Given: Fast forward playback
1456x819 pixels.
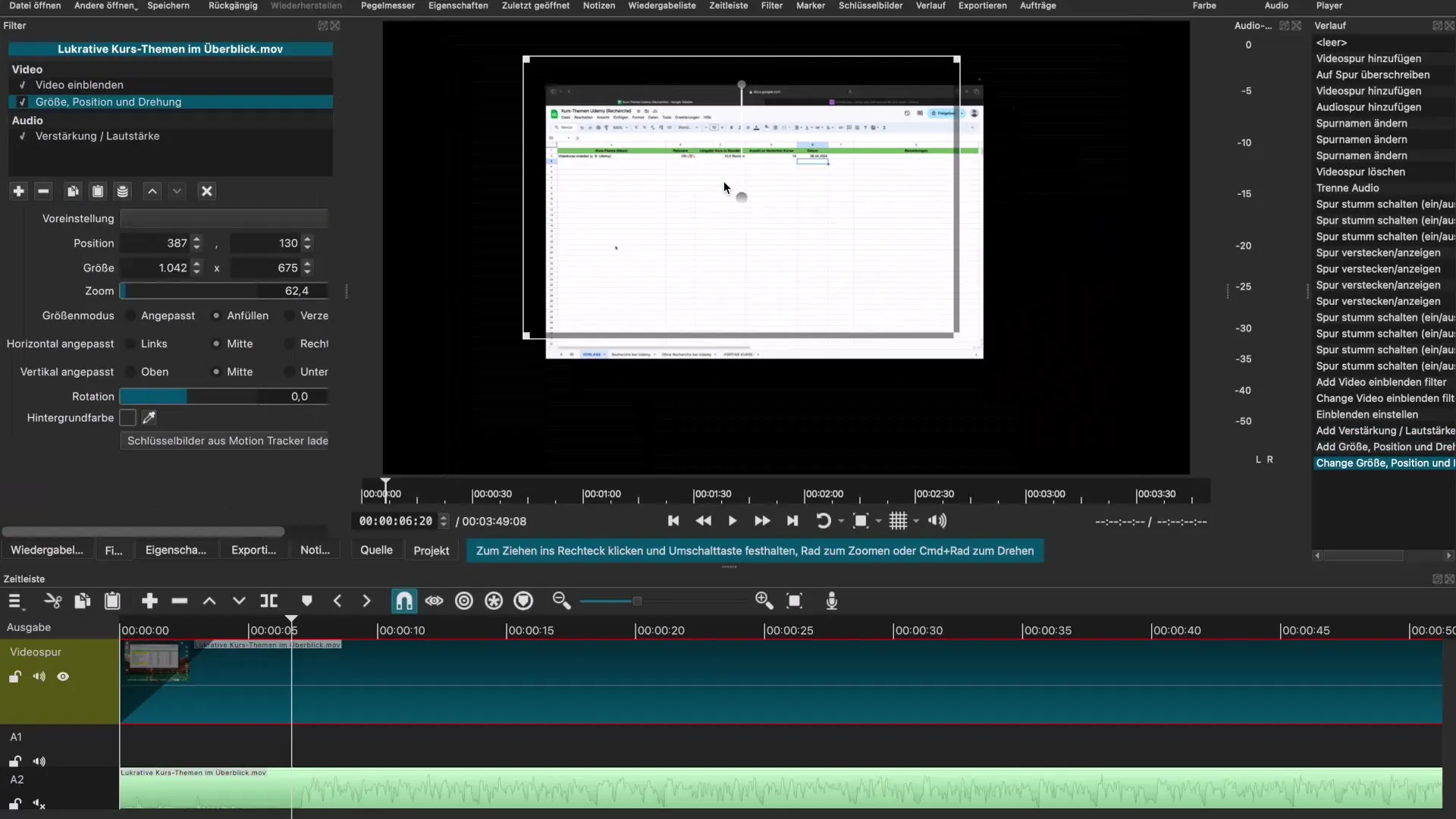Looking at the screenshot, I should [x=762, y=521].
